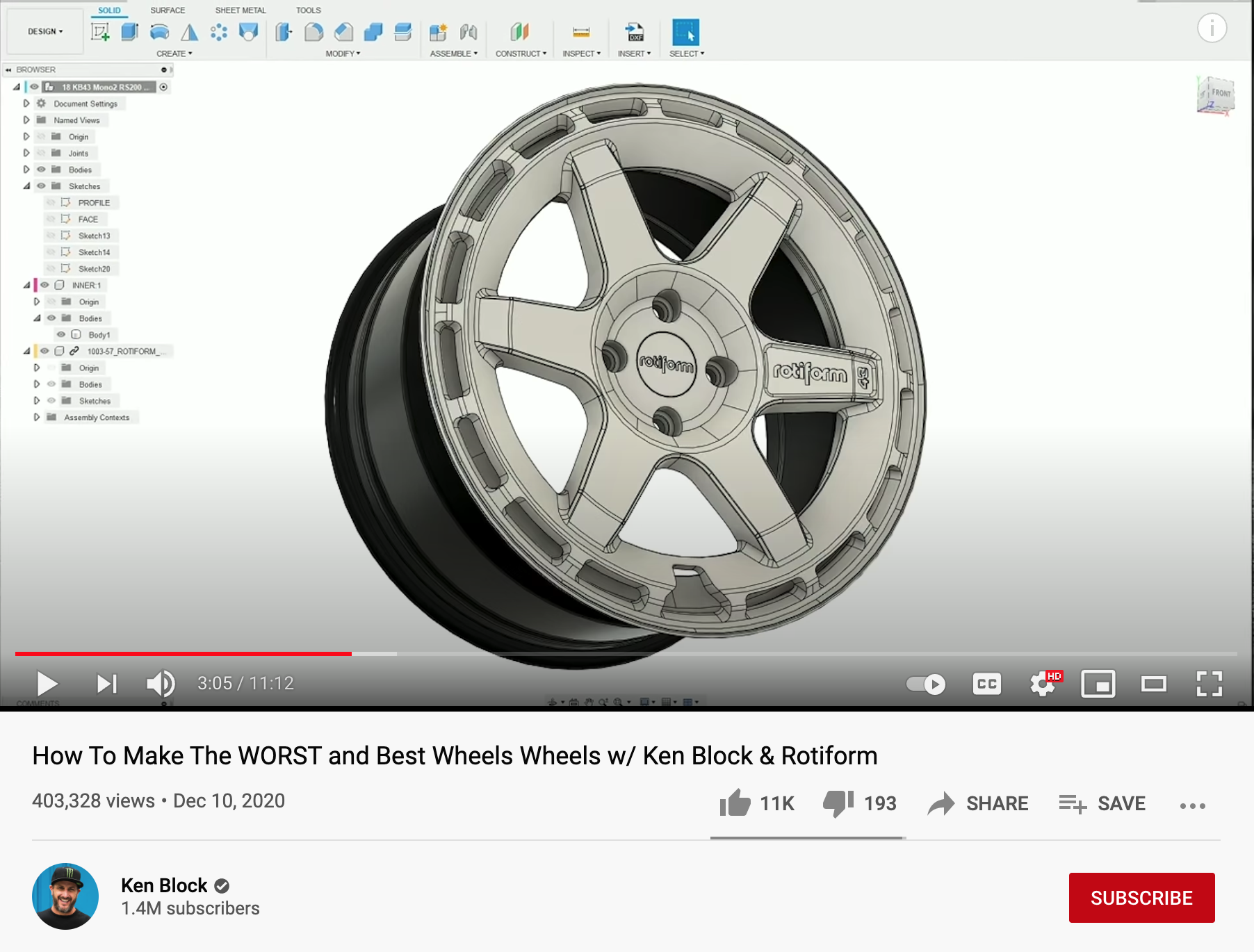The height and width of the screenshot is (952, 1254).
Task: Open Ken Block's channel avatar
Action: point(65,896)
